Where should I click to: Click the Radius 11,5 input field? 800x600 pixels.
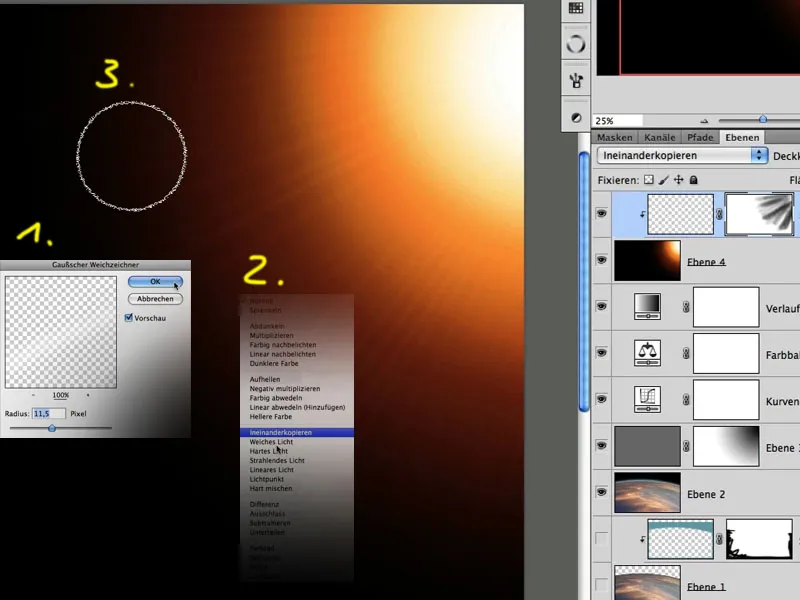(49, 413)
